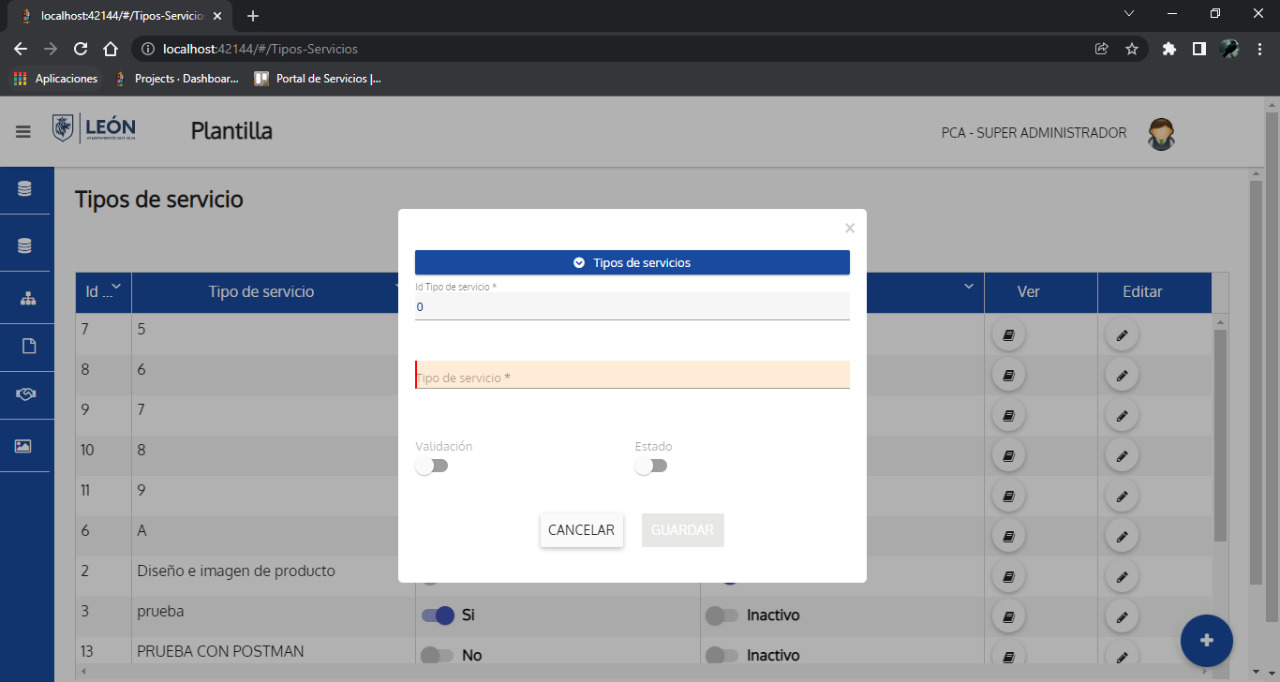
Task: Edit row with id 8
Action: [1122, 375]
